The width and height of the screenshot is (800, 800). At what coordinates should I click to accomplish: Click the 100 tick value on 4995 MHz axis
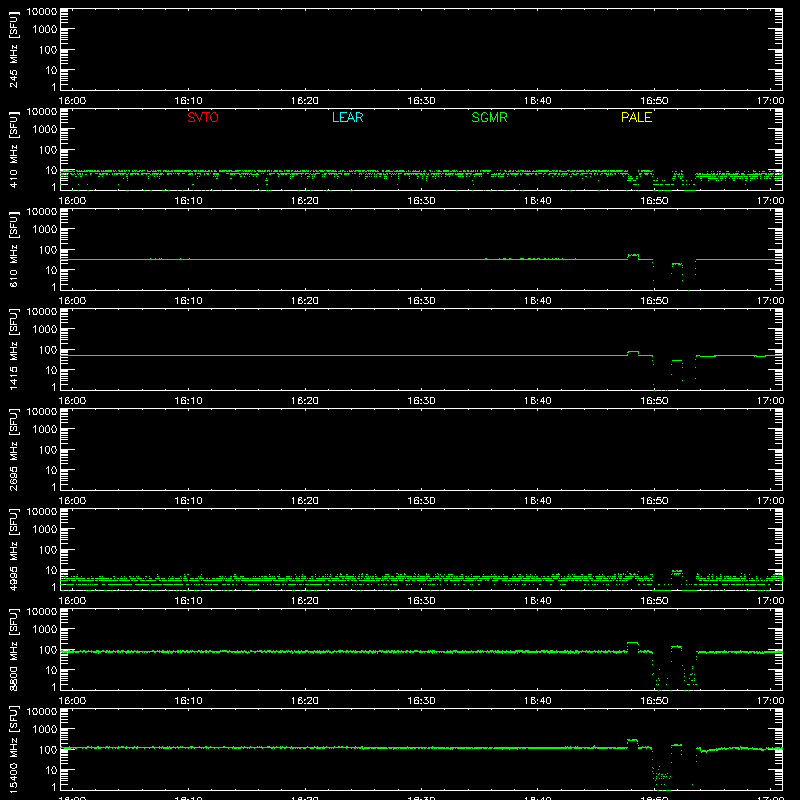point(48,550)
